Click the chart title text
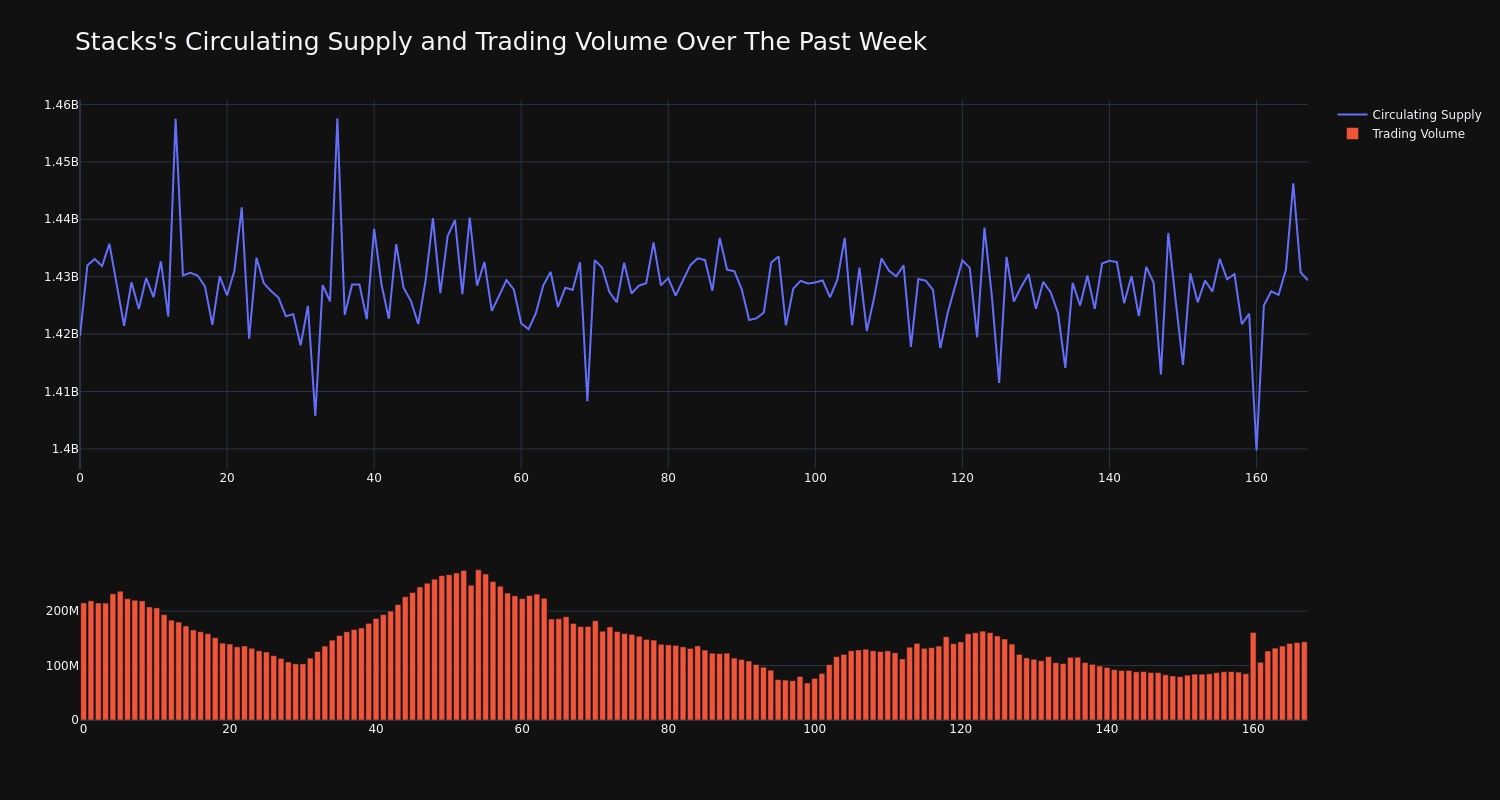This screenshot has height=800, width=1500. pos(501,42)
